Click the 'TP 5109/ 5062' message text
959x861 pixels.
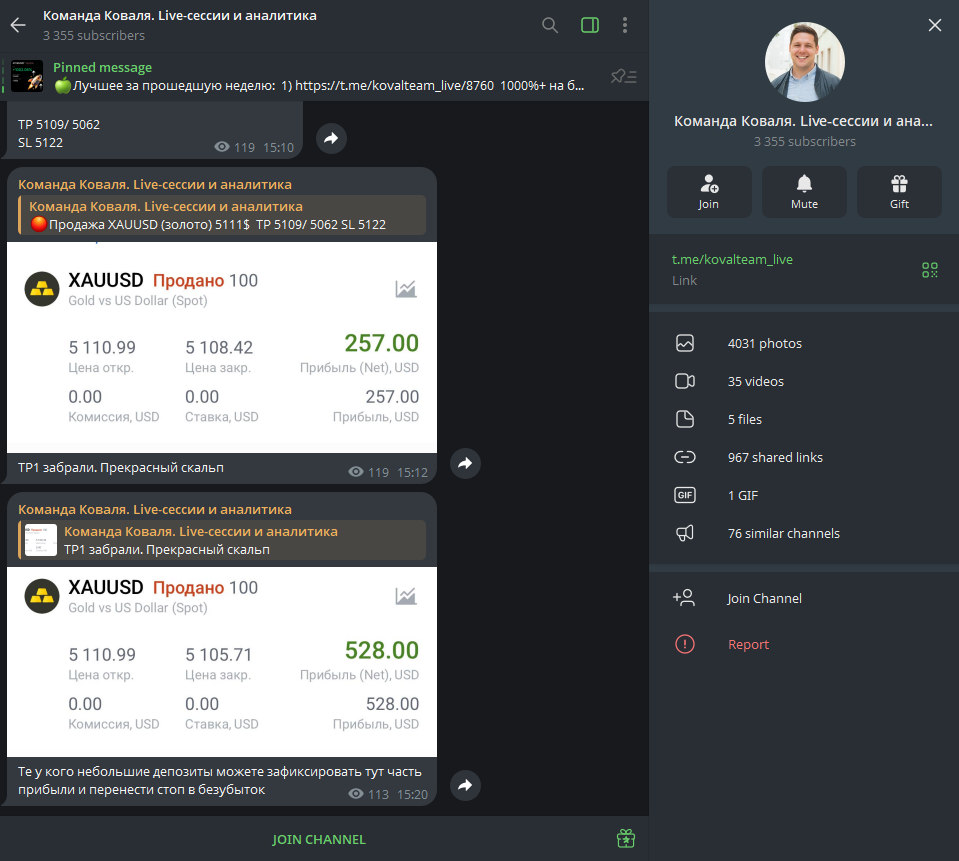click(59, 125)
